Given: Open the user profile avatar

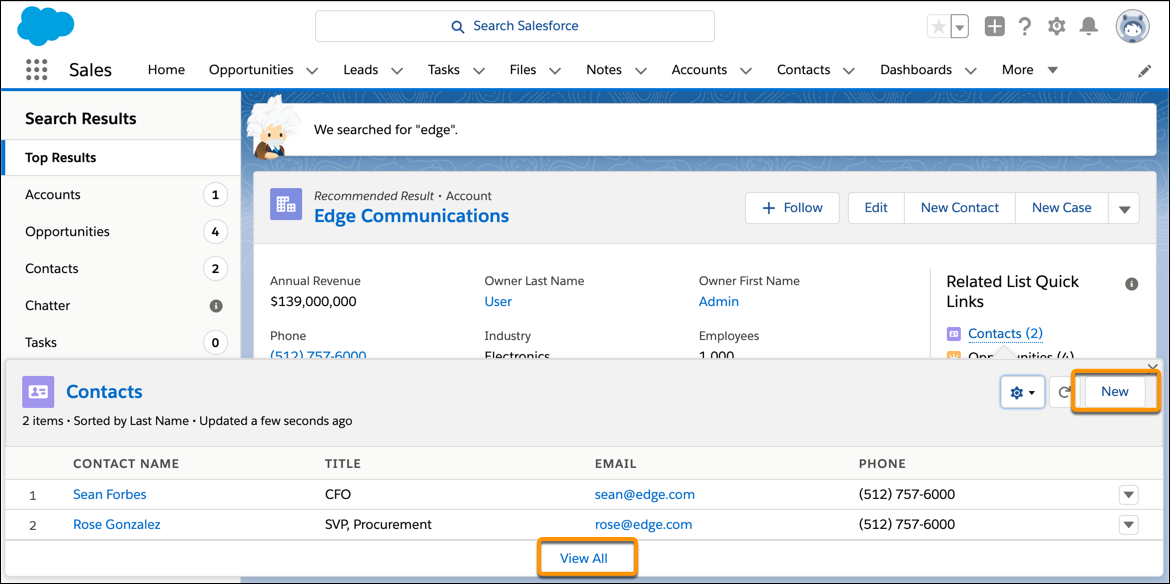Looking at the screenshot, I should tap(1133, 26).
